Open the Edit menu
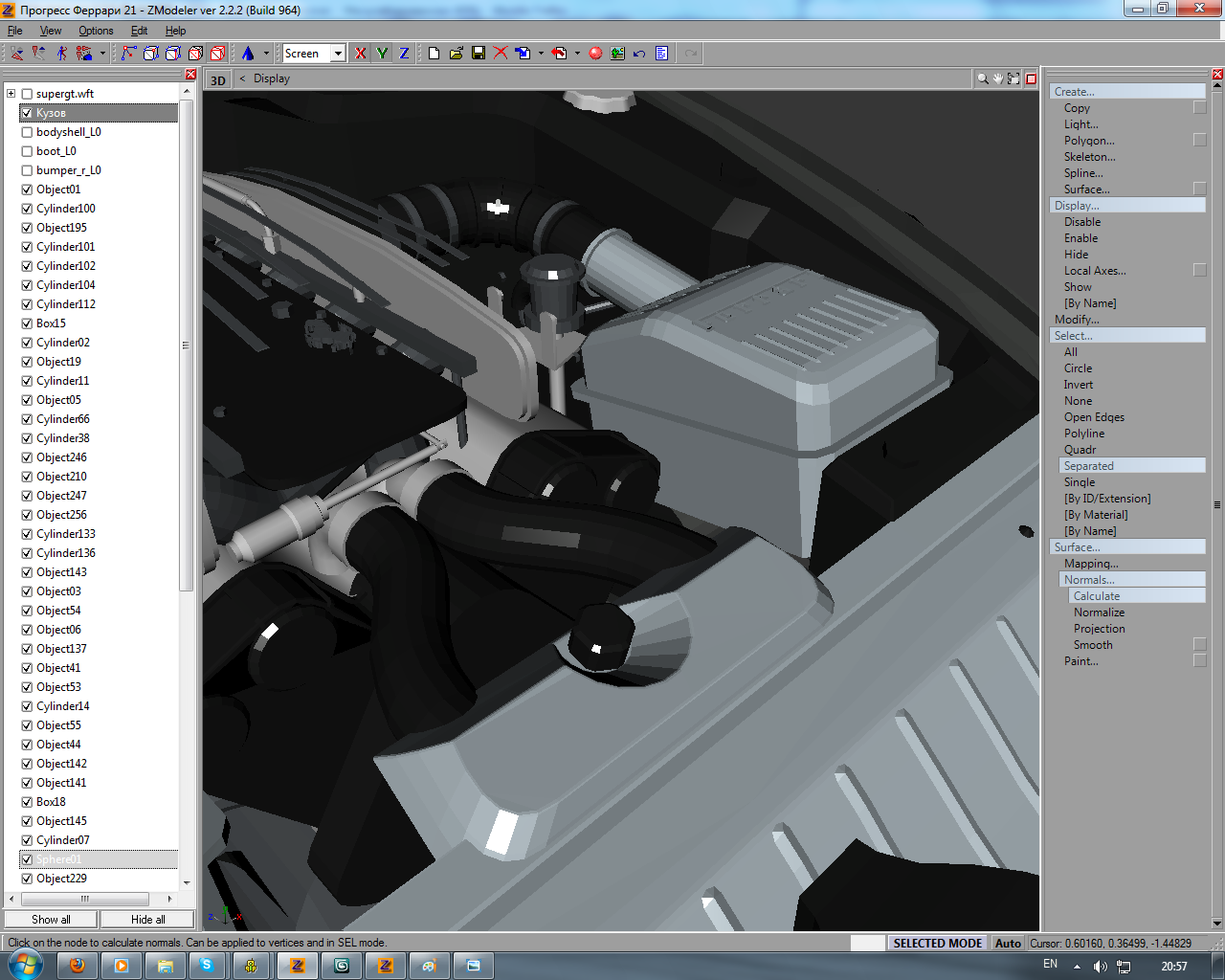 pyautogui.click(x=139, y=31)
